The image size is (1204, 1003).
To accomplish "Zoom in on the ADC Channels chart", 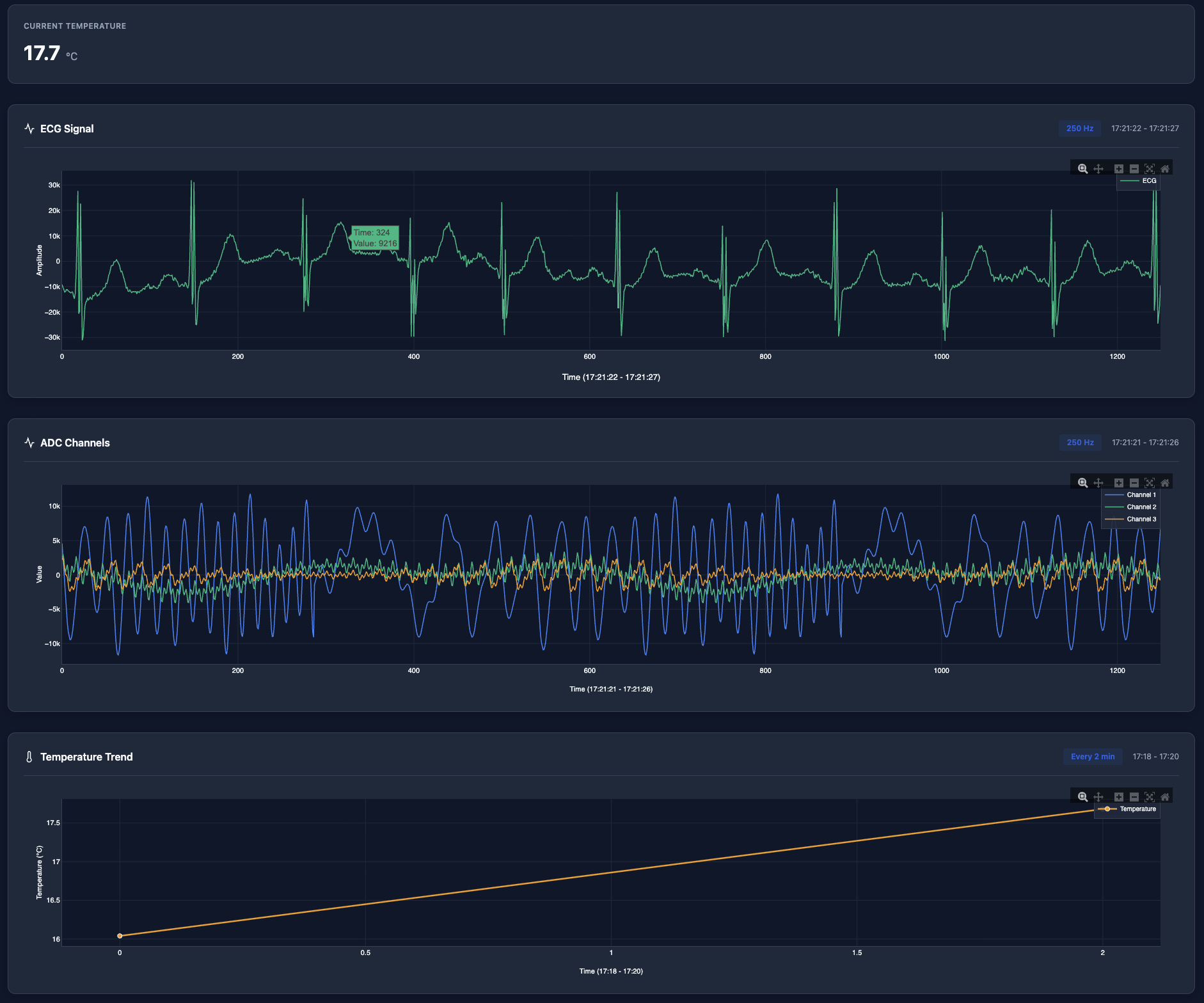I will [x=1119, y=483].
